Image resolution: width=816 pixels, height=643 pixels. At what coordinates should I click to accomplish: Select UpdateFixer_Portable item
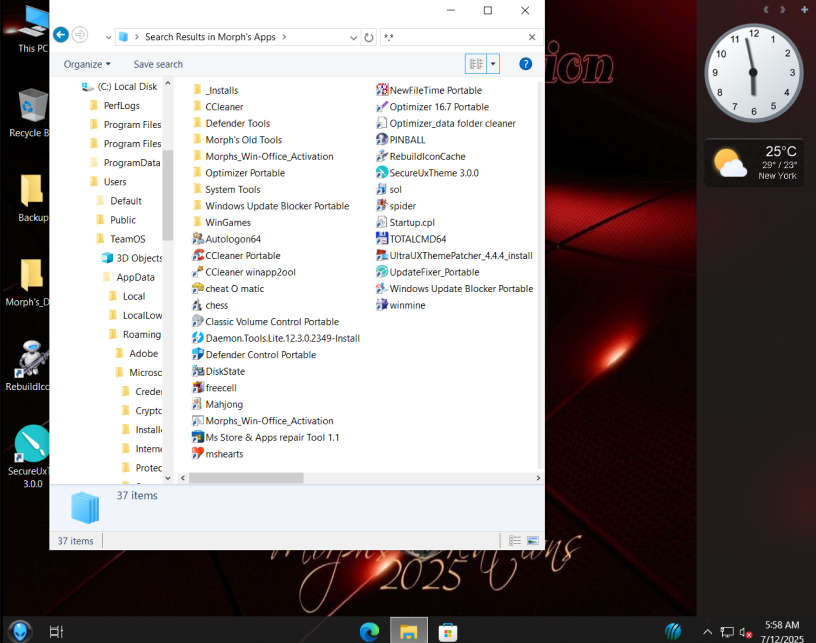pyautogui.click(x=428, y=272)
